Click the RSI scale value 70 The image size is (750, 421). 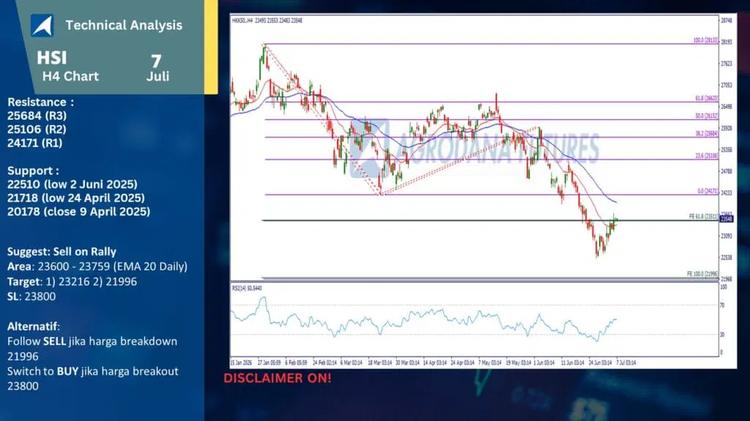point(723,305)
